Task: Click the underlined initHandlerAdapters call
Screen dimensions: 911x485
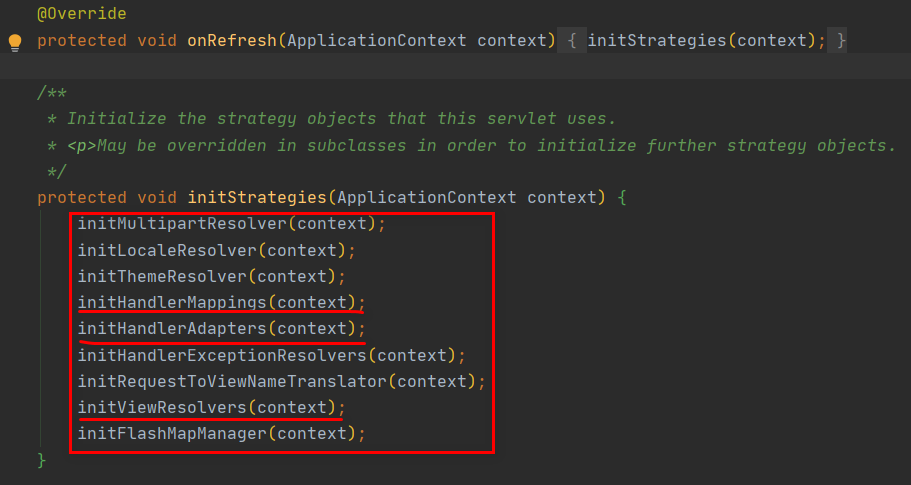Action: (172, 328)
